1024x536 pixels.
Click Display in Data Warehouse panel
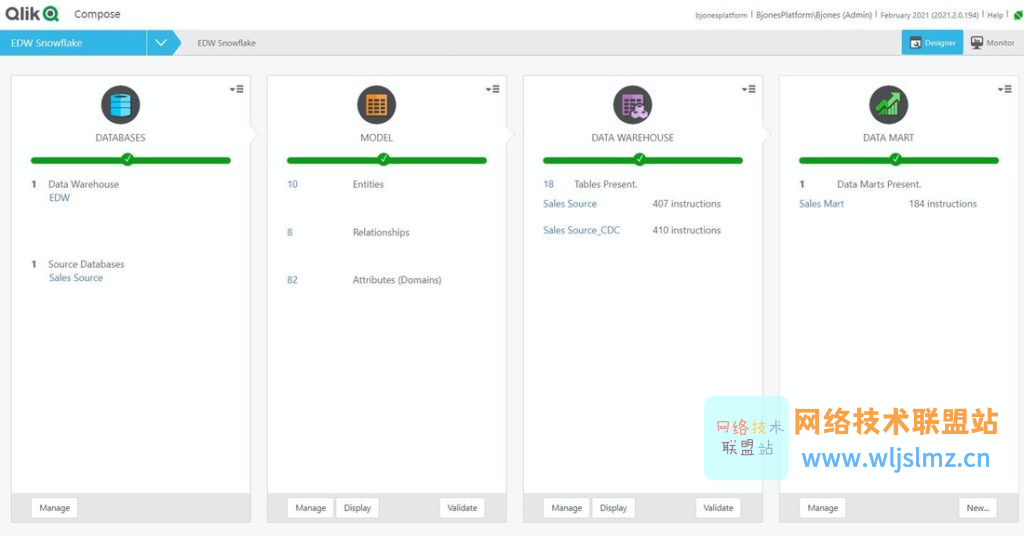click(x=613, y=508)
